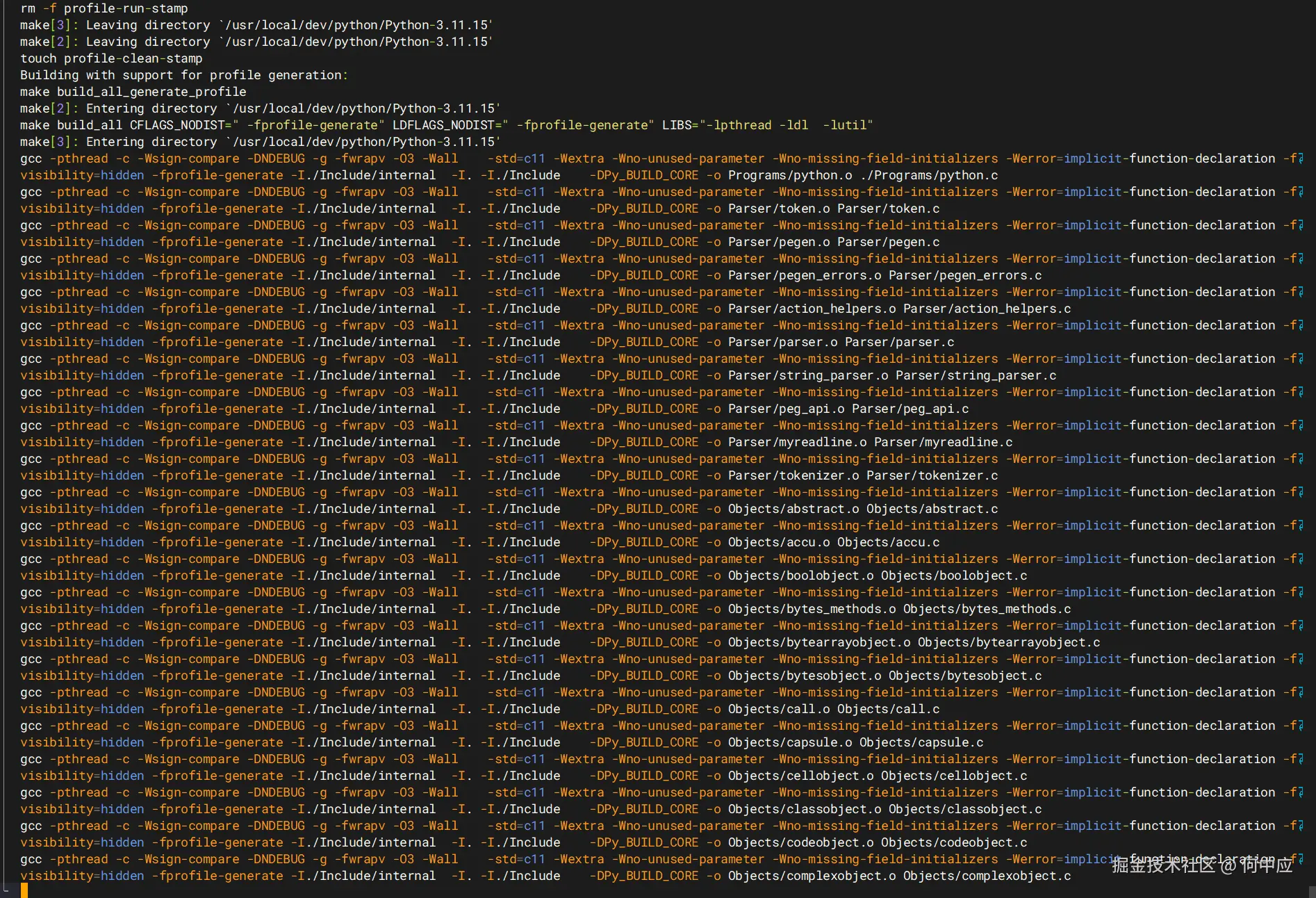Click the "Parser/tokenizer.c" source file name
The image size is (1316, 898).
[x=932, y=475]
